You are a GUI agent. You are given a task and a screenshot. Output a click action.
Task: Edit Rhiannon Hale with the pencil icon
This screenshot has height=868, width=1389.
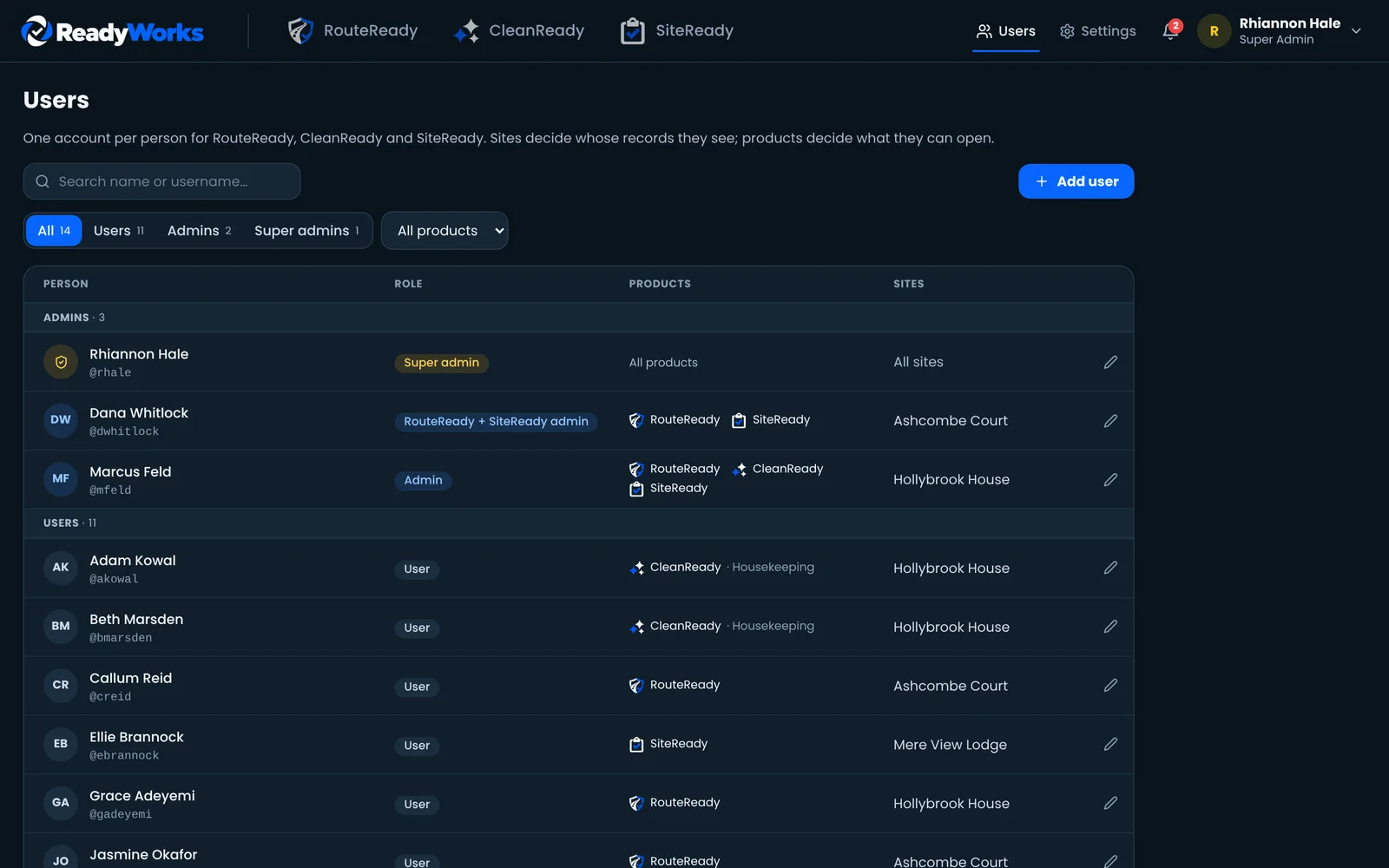[1110, 362]
